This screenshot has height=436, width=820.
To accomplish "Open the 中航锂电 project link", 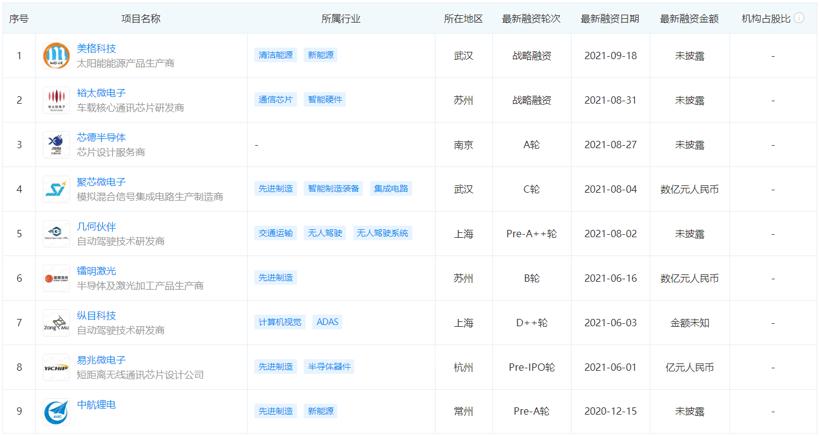I will click(96, 404).
